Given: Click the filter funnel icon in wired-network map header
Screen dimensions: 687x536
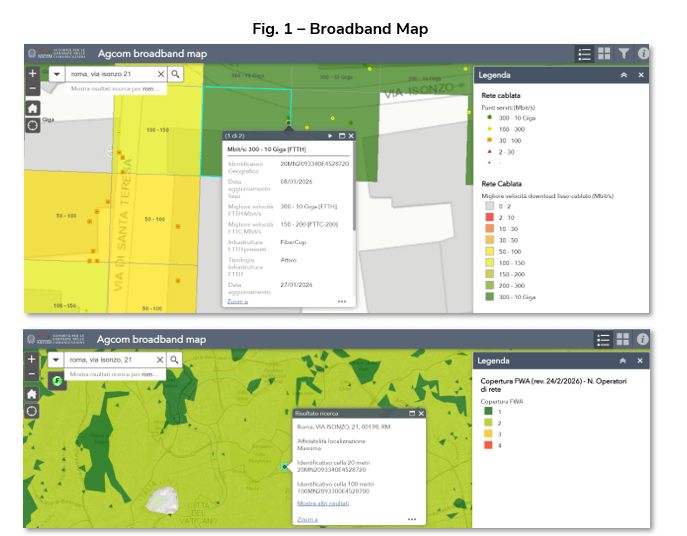Looking at the screenshot, I should point(623,54).
